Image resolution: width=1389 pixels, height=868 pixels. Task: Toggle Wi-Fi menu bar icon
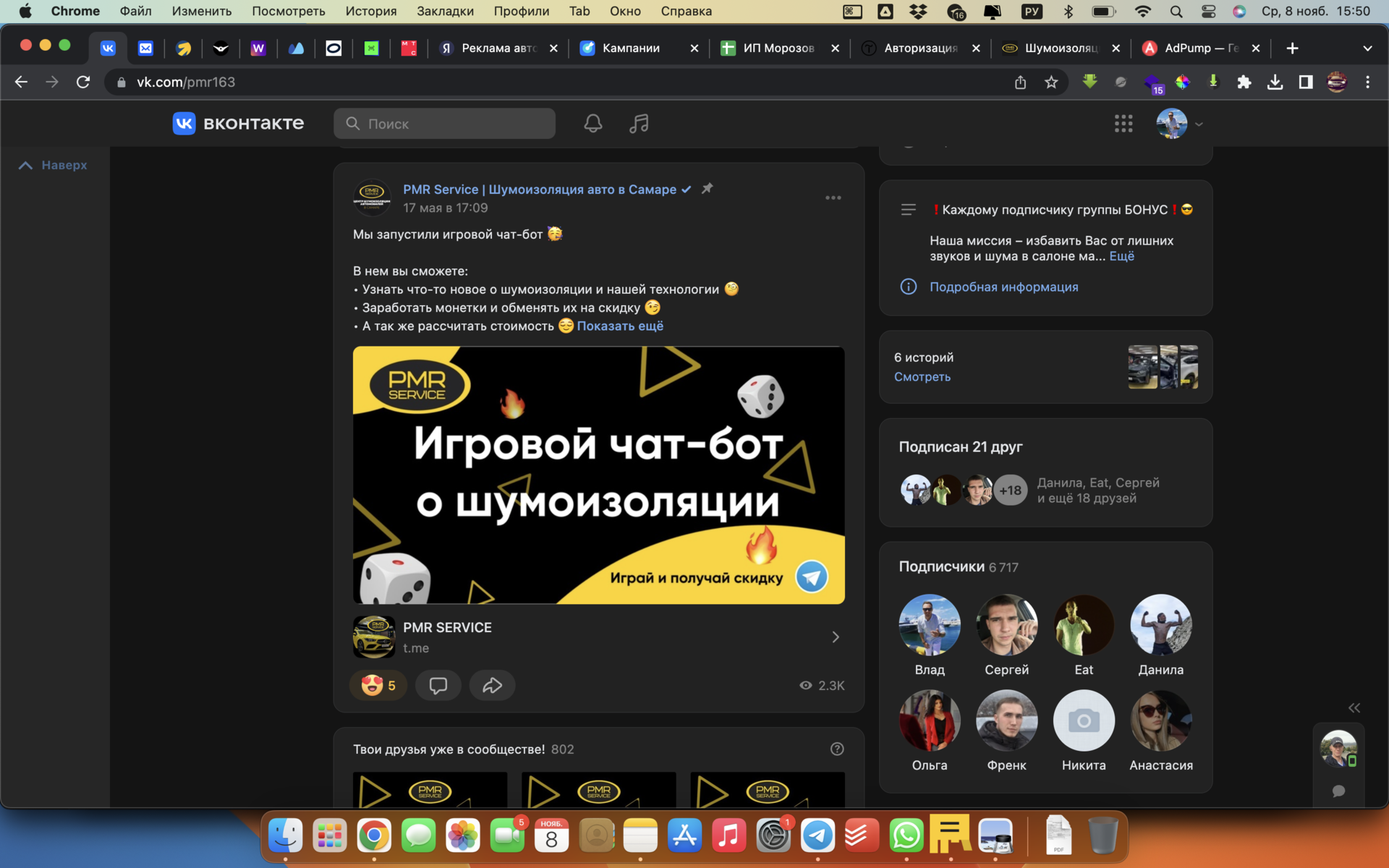tap(1143, 12)
